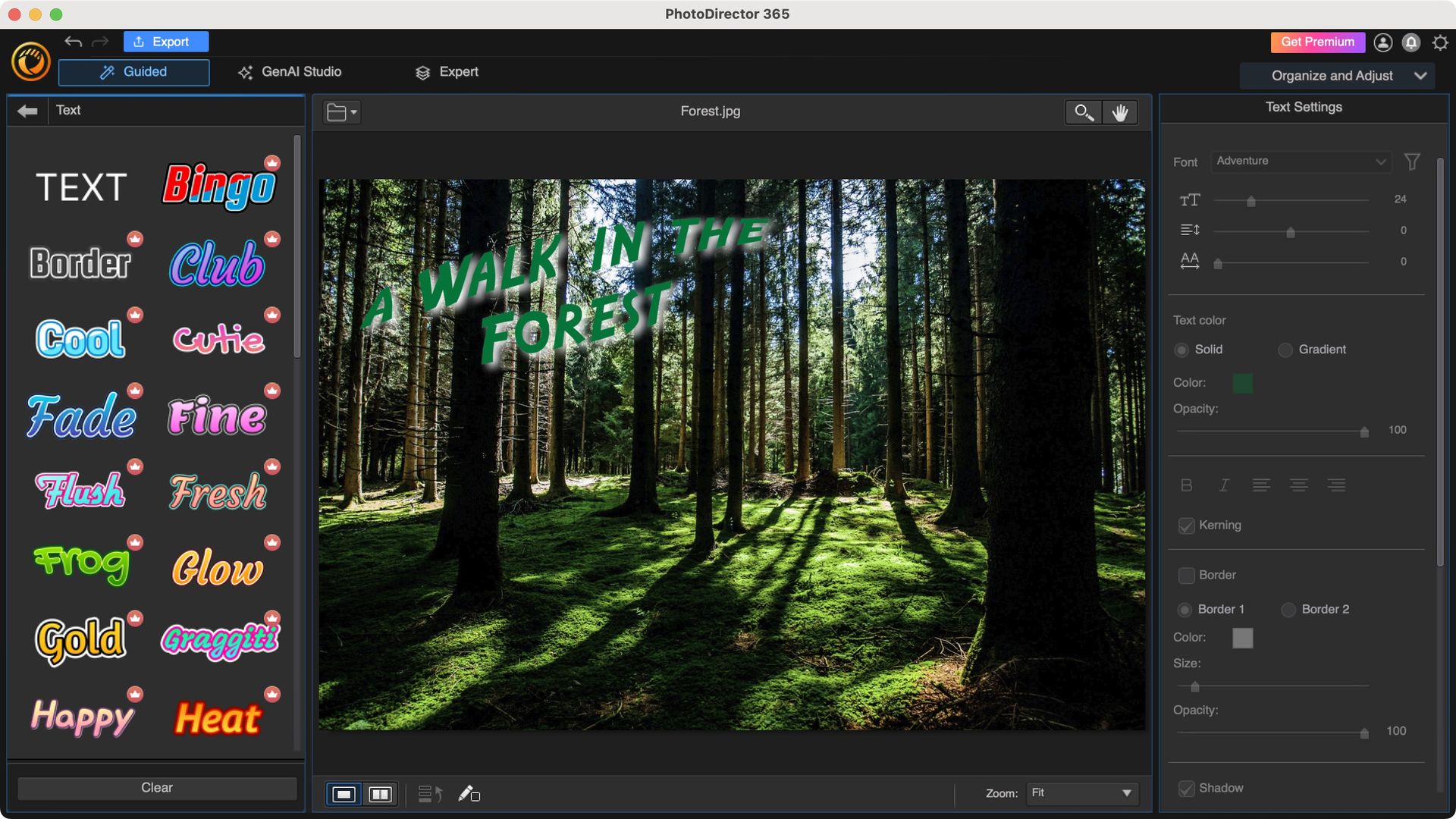Viewport: 1456px width, 819px height.
Task: Click the notification bell icon
Action: (x=1410, y=42)
